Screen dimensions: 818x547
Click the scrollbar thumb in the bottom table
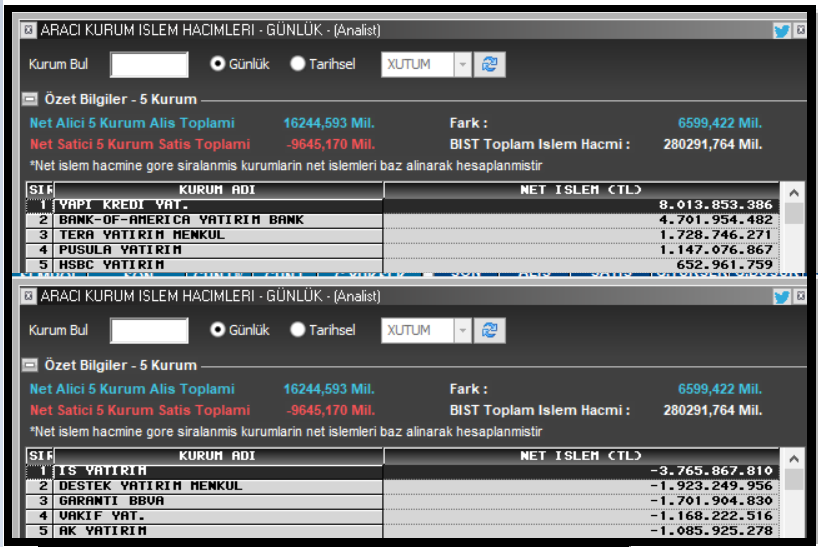point(793,479)
